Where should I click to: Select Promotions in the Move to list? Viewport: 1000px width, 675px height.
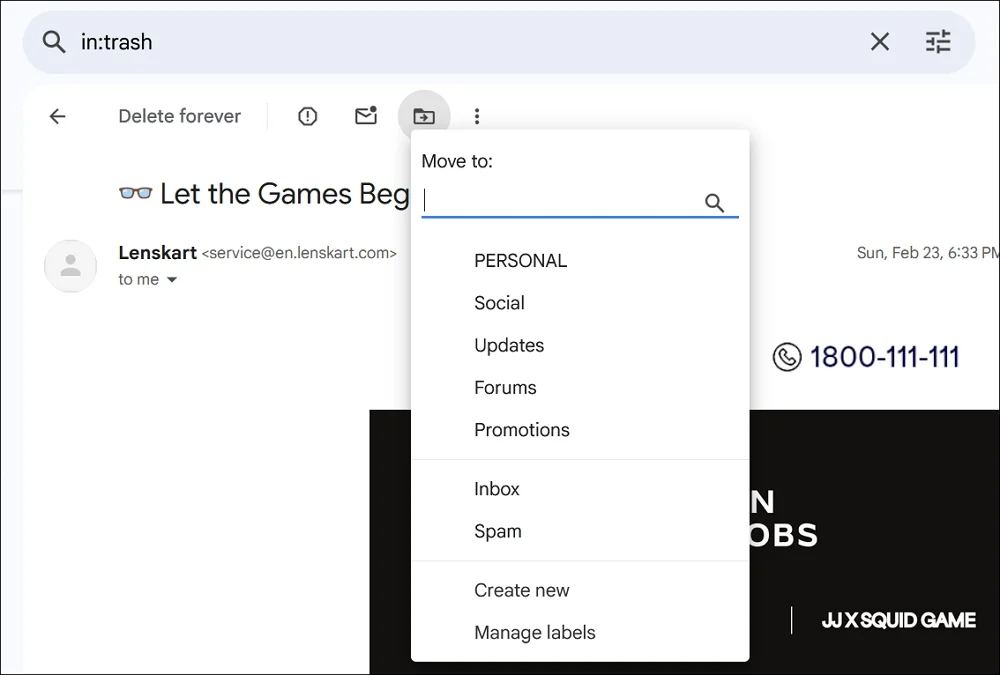pyautogui.click(x=521, y=429)
